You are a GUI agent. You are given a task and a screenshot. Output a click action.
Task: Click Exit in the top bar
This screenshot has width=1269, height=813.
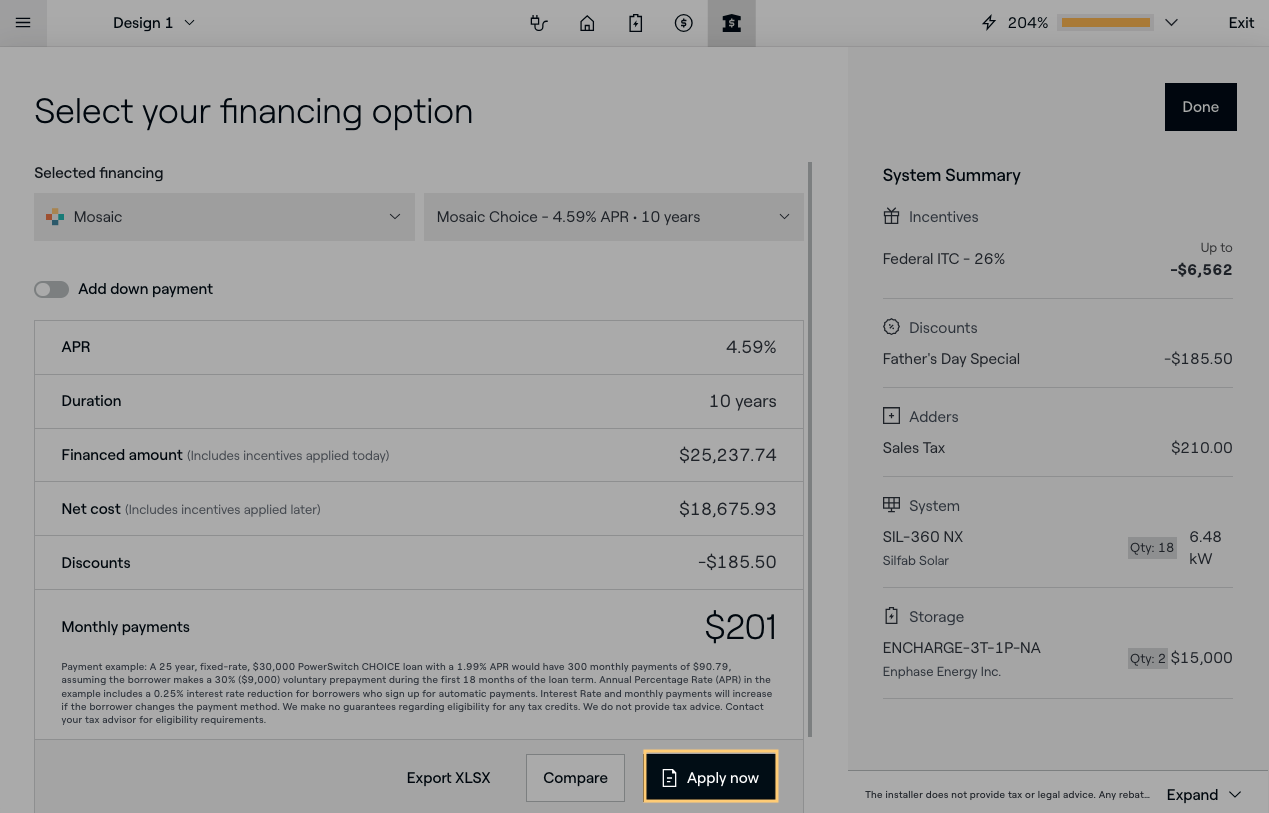tap(1241, 23)
